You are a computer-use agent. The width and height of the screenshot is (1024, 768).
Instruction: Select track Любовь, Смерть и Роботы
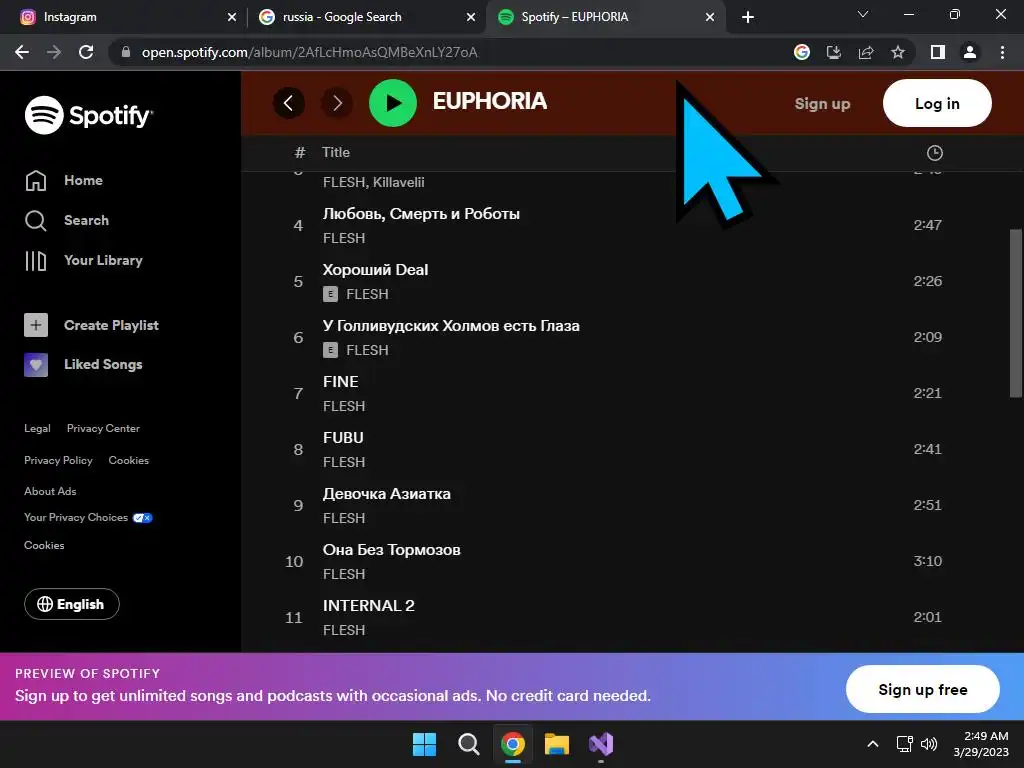click(421, 214)
